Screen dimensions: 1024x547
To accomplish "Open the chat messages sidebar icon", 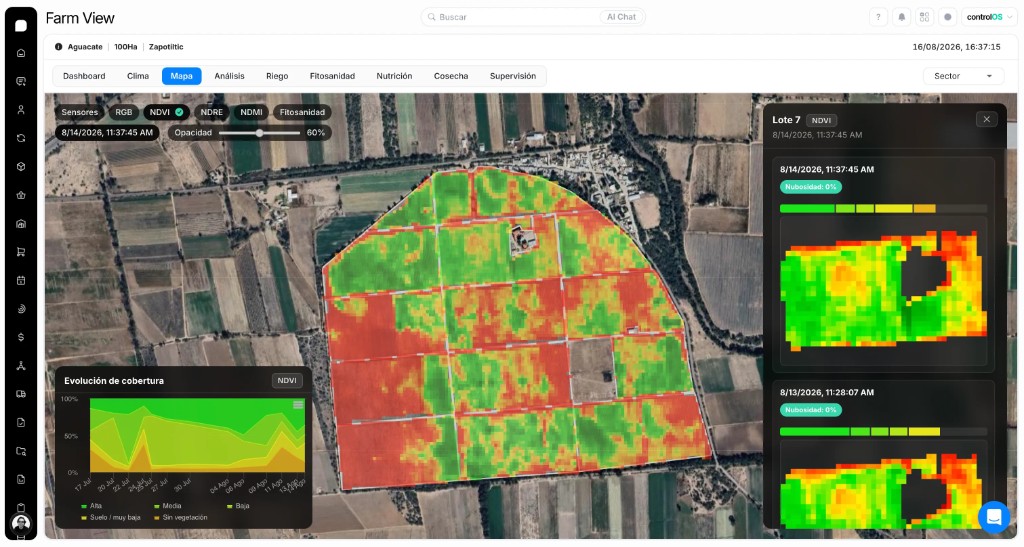I will coord(21,82).
